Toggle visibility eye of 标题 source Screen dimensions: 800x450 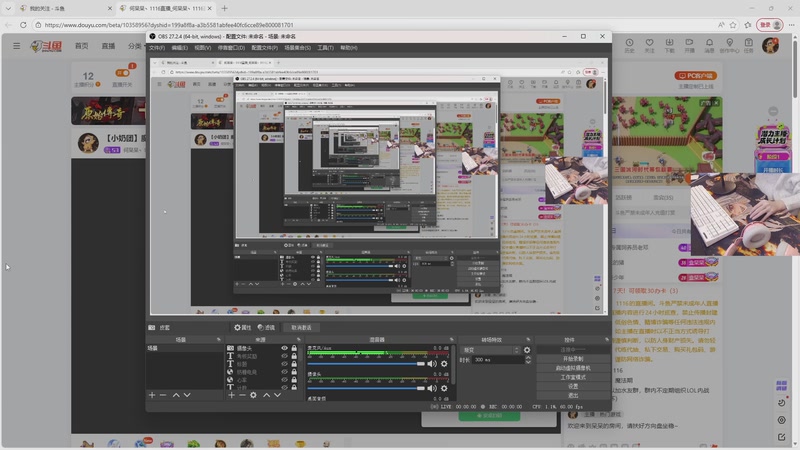285,364
